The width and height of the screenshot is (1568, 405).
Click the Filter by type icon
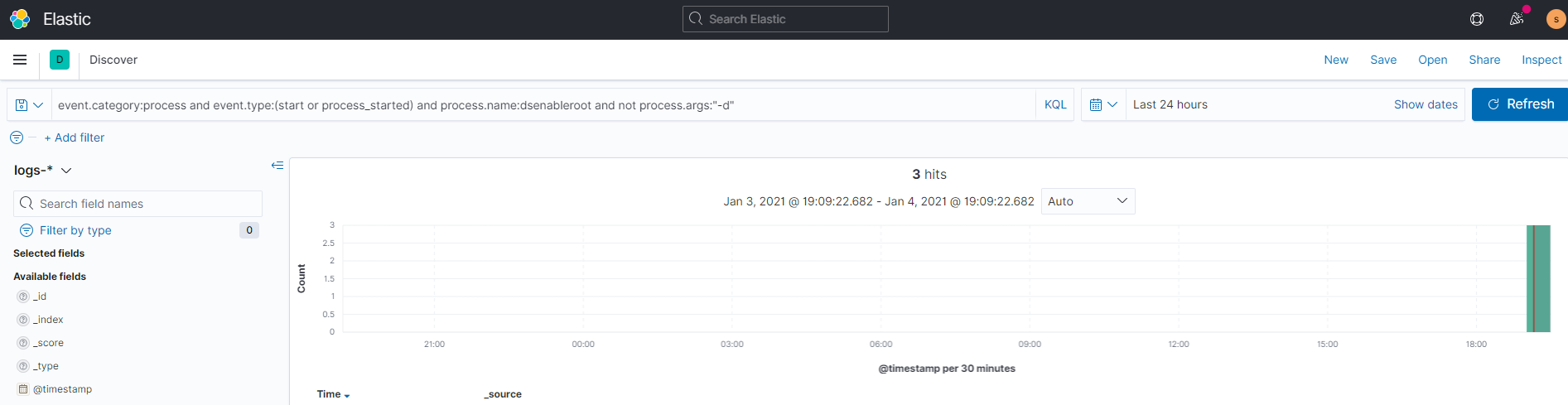27,230
